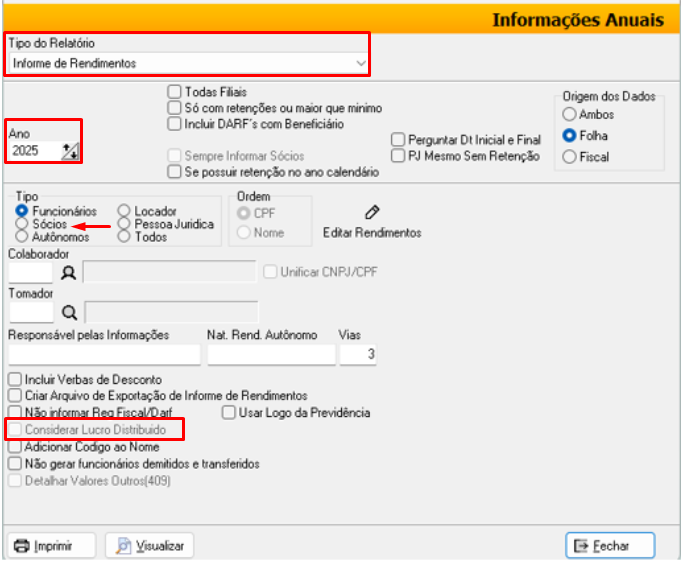Screen dimensions: 685x566
Task: Enable the Todas Filiais checkbox
Action: 175,92
